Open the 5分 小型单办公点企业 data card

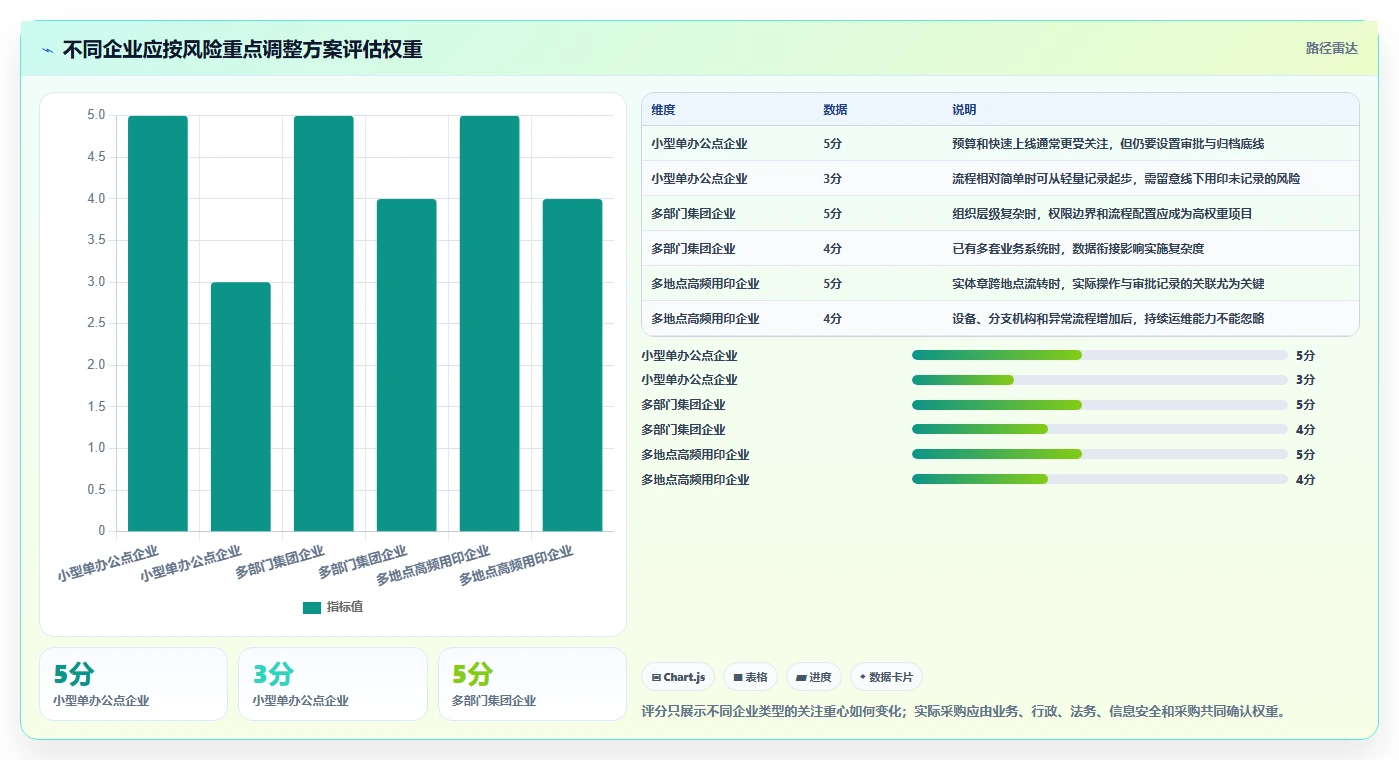134,684
